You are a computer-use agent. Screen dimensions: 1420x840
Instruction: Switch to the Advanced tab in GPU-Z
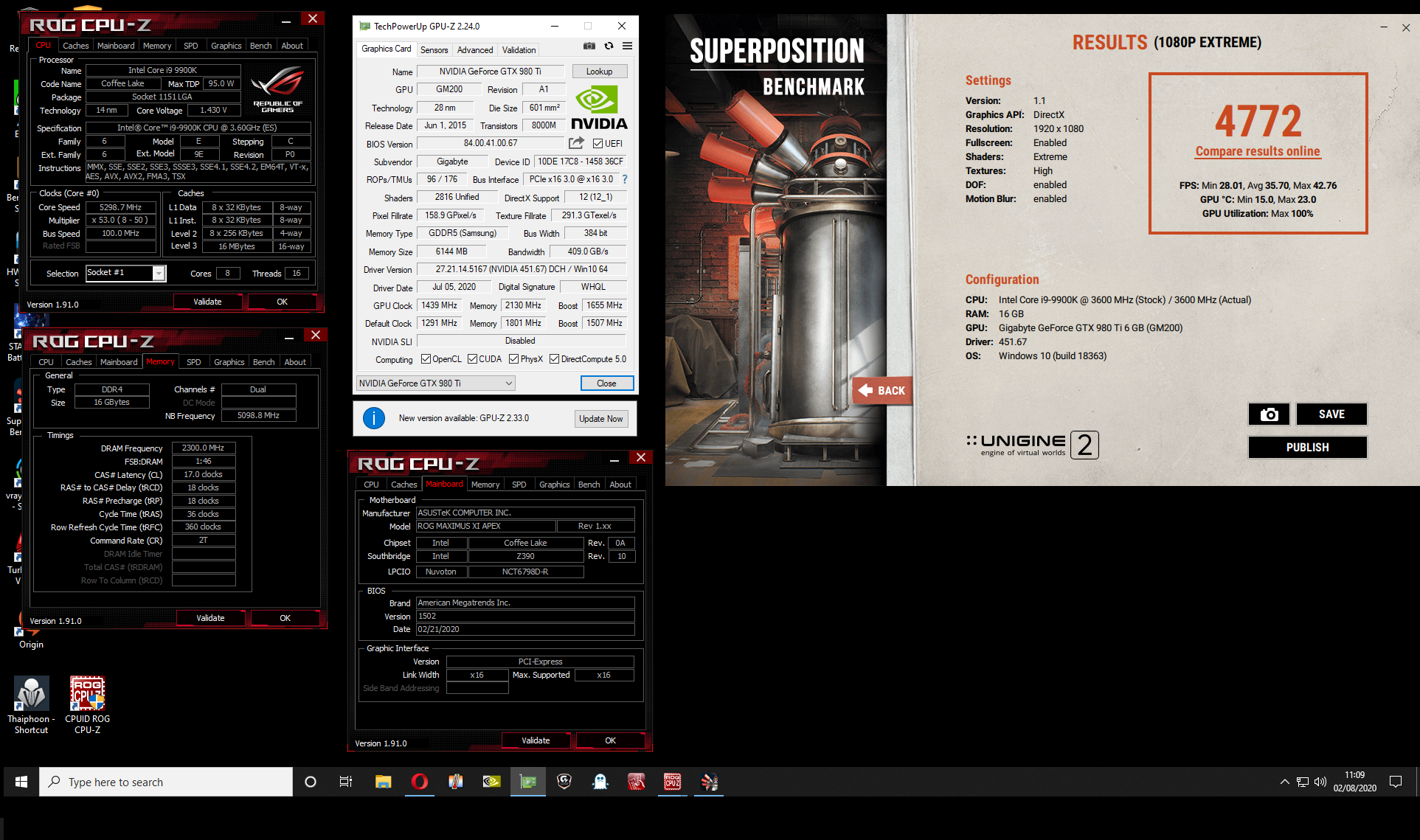[x=474, y=50]
